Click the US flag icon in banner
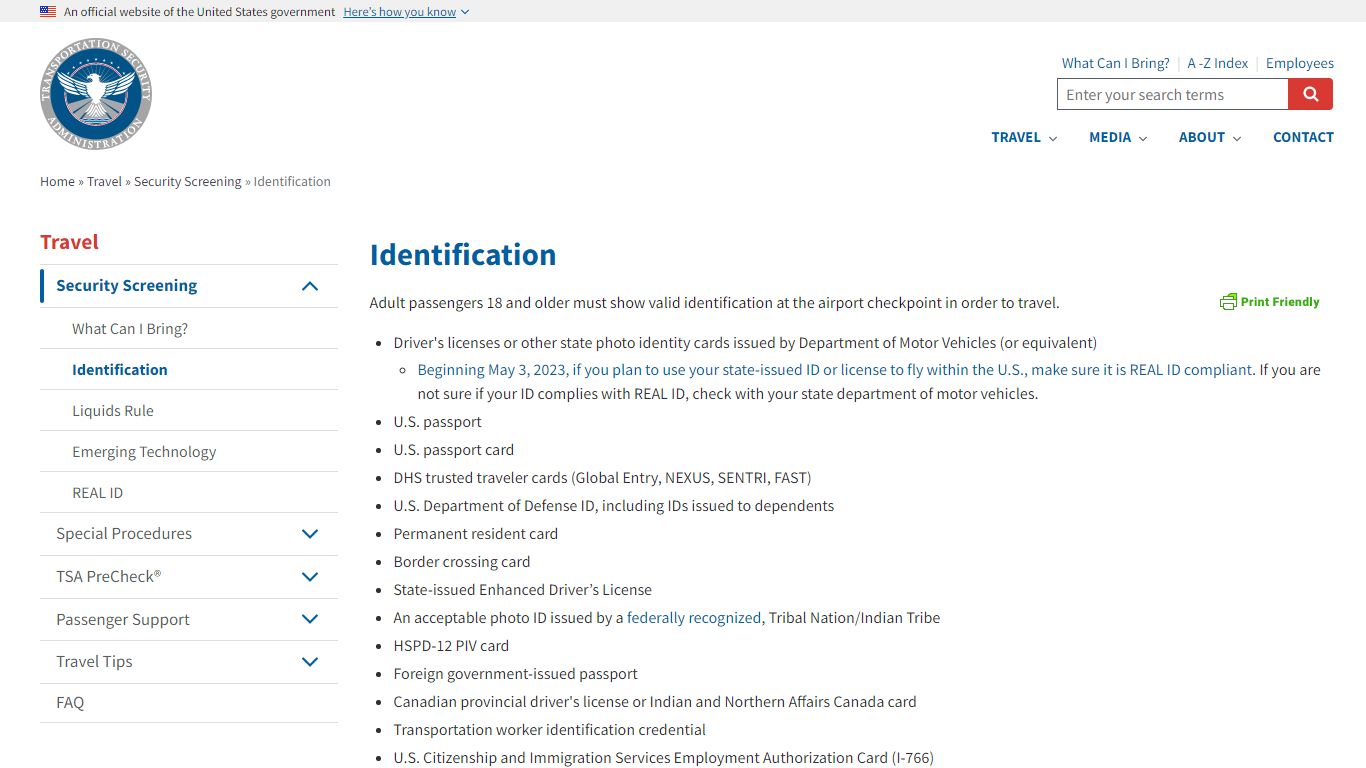 48,12
